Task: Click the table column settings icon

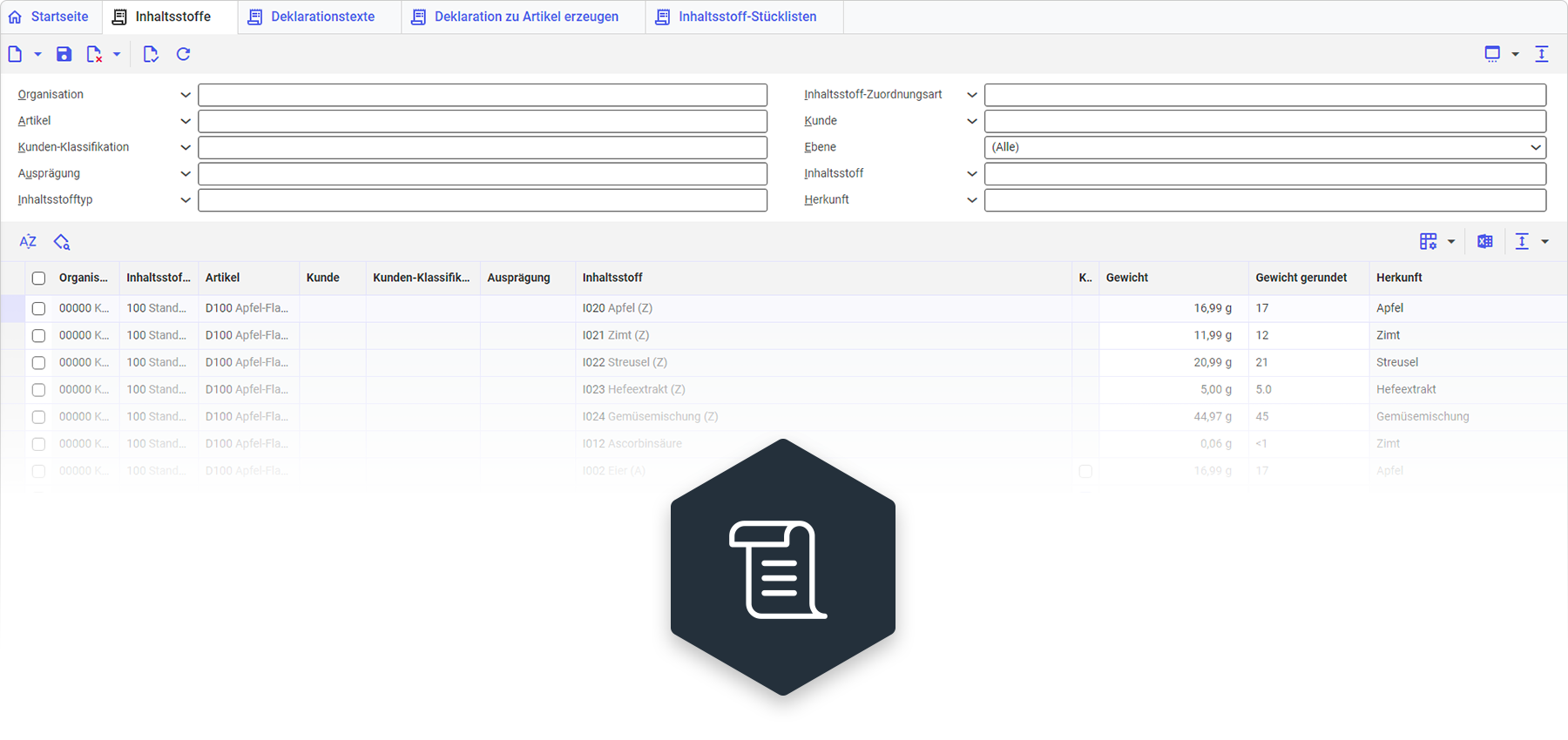Action: click(1428, 241)
